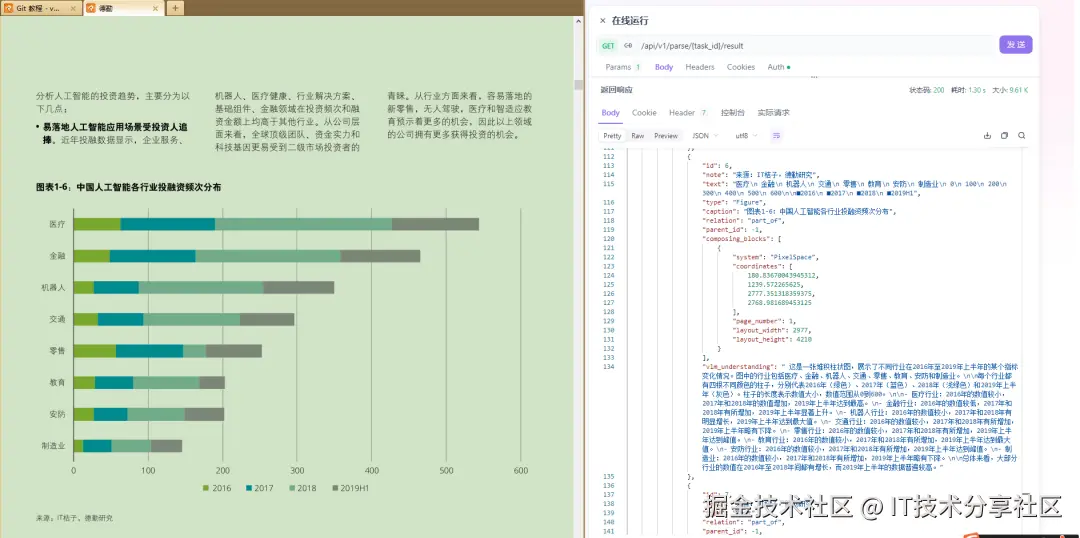Image resolution: width=1080 pixels, height=538 pixels.
Task: Click the 返回响应 section label
Action: pos(616,90)
